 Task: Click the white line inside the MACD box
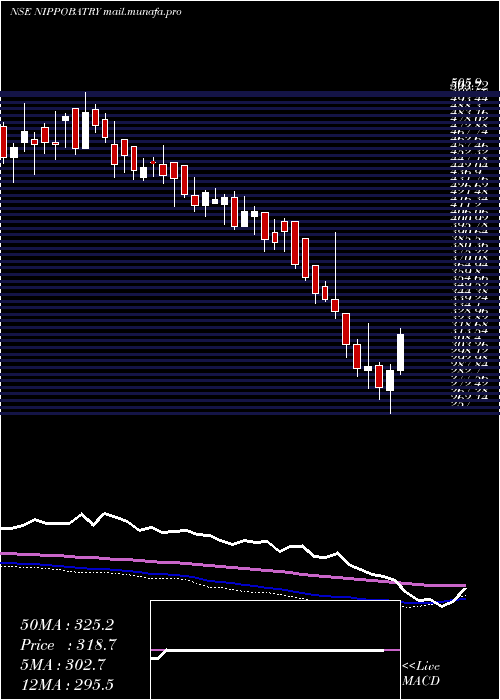[268, 650]
